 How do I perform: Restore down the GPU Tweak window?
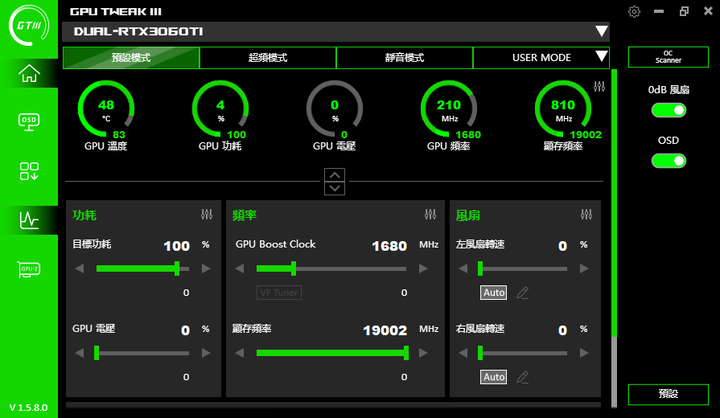tap(684, 11)
